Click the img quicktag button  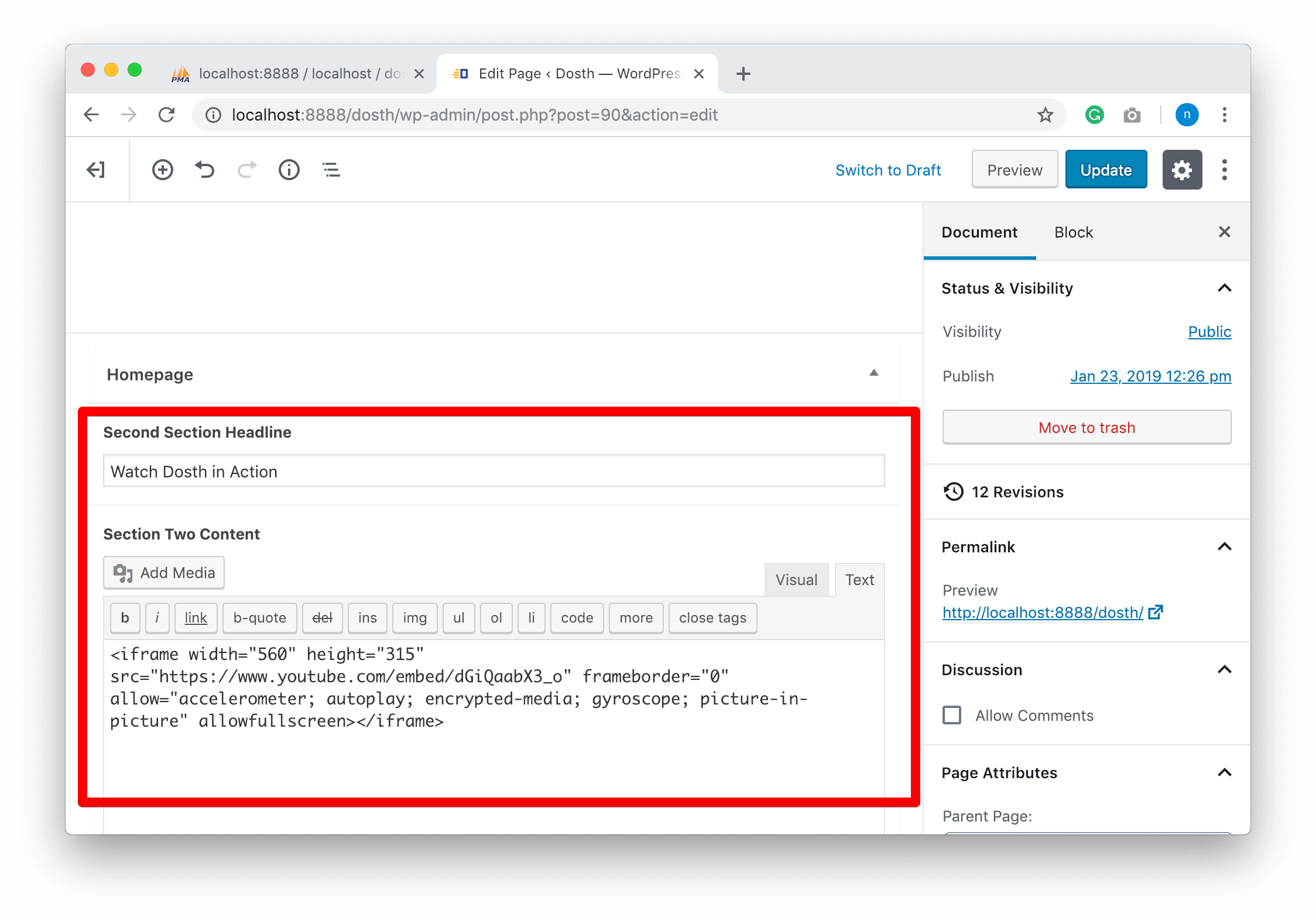(414, 618)
